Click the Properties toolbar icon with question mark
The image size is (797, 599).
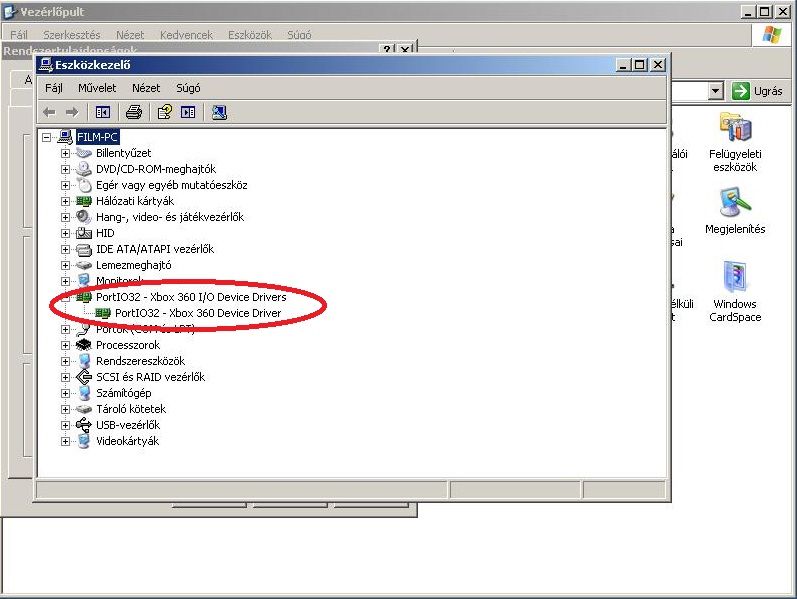[x=165, y=112]
